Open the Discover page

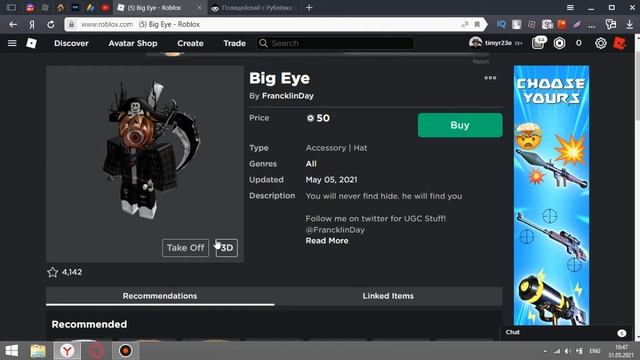click(x=71, y=43)
